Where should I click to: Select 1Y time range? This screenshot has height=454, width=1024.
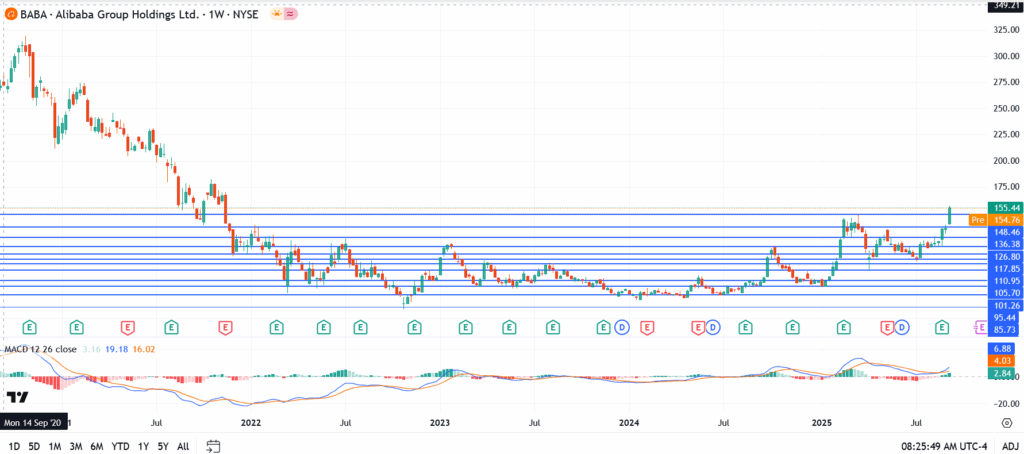point(143,447)
